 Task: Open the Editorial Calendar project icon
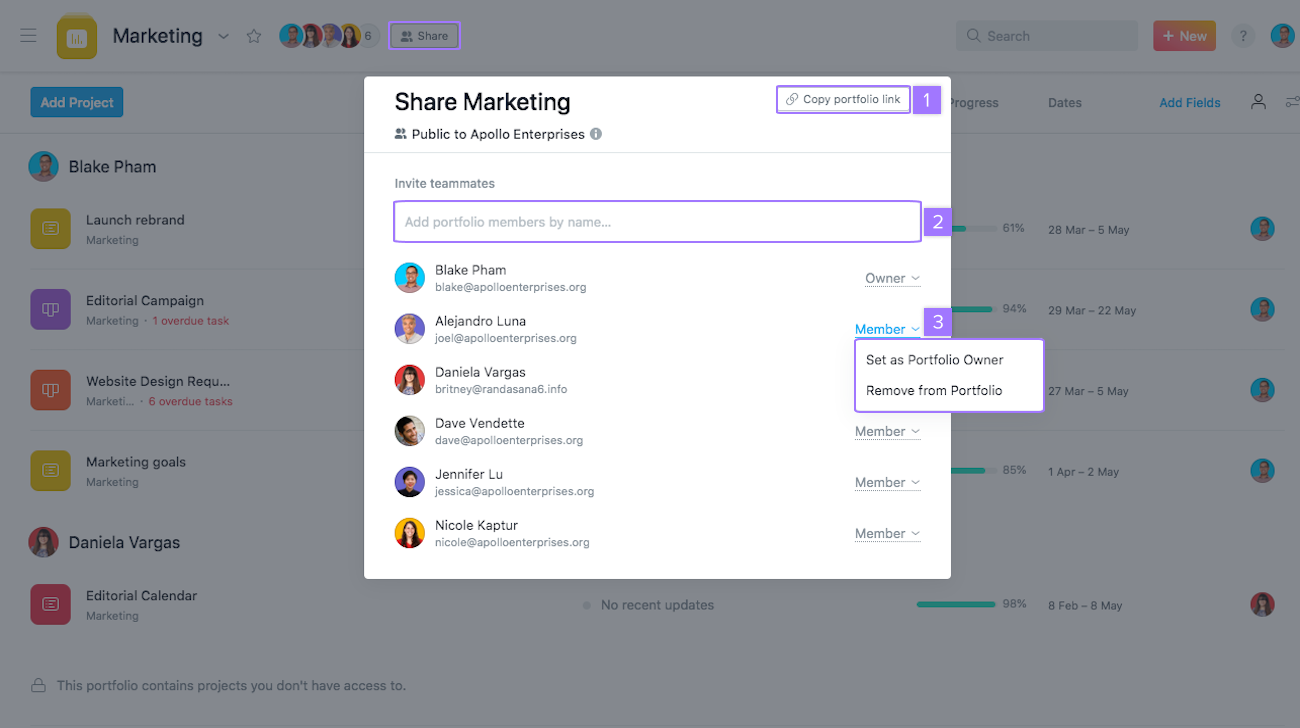[x=50, y=604]
